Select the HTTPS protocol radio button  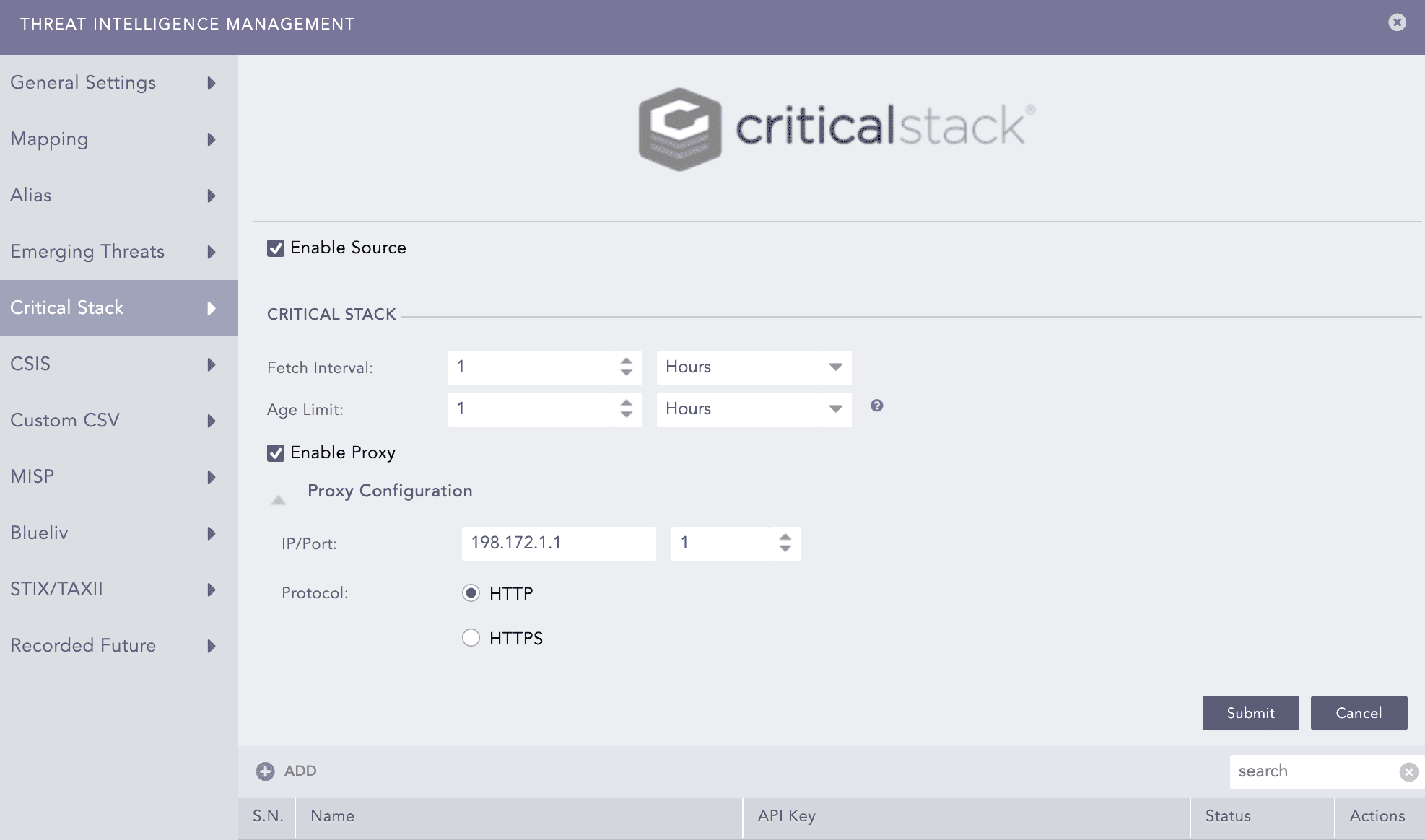[471, 638]
